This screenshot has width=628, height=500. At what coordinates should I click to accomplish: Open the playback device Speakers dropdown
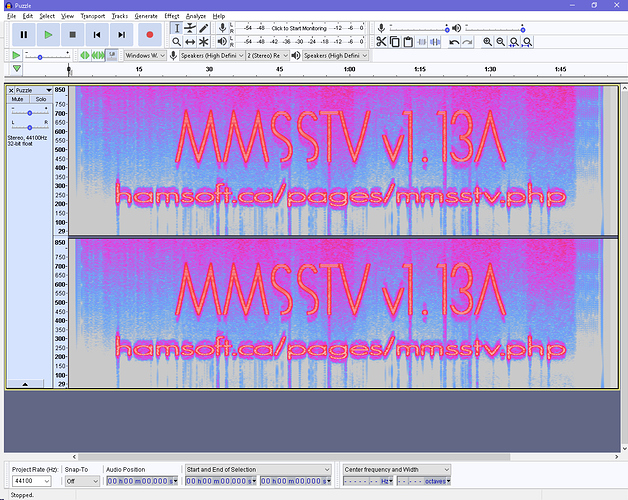tap(335, 55)
